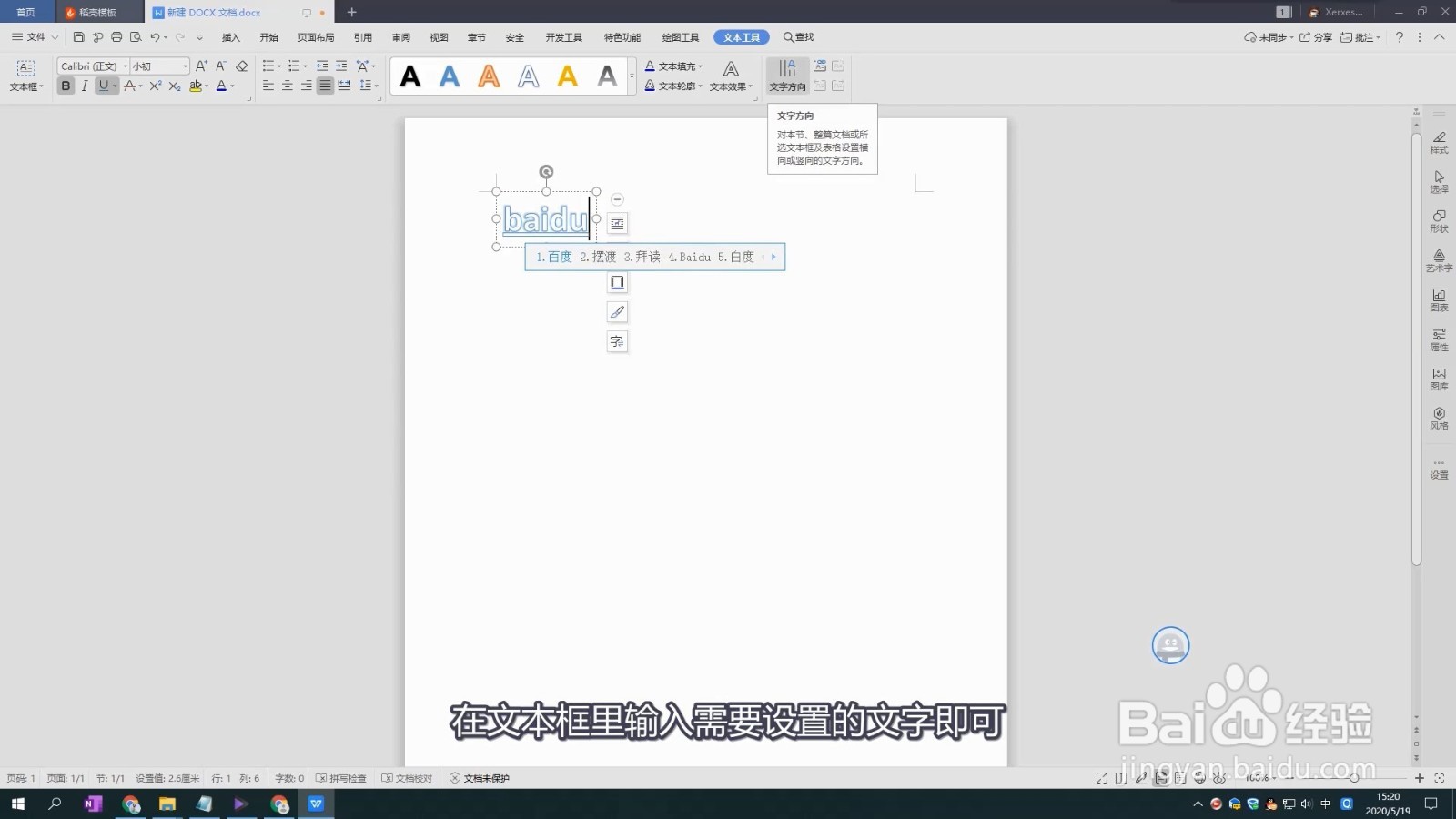
Task: Click the not-synced (未同步) button
Action: 1268,37
